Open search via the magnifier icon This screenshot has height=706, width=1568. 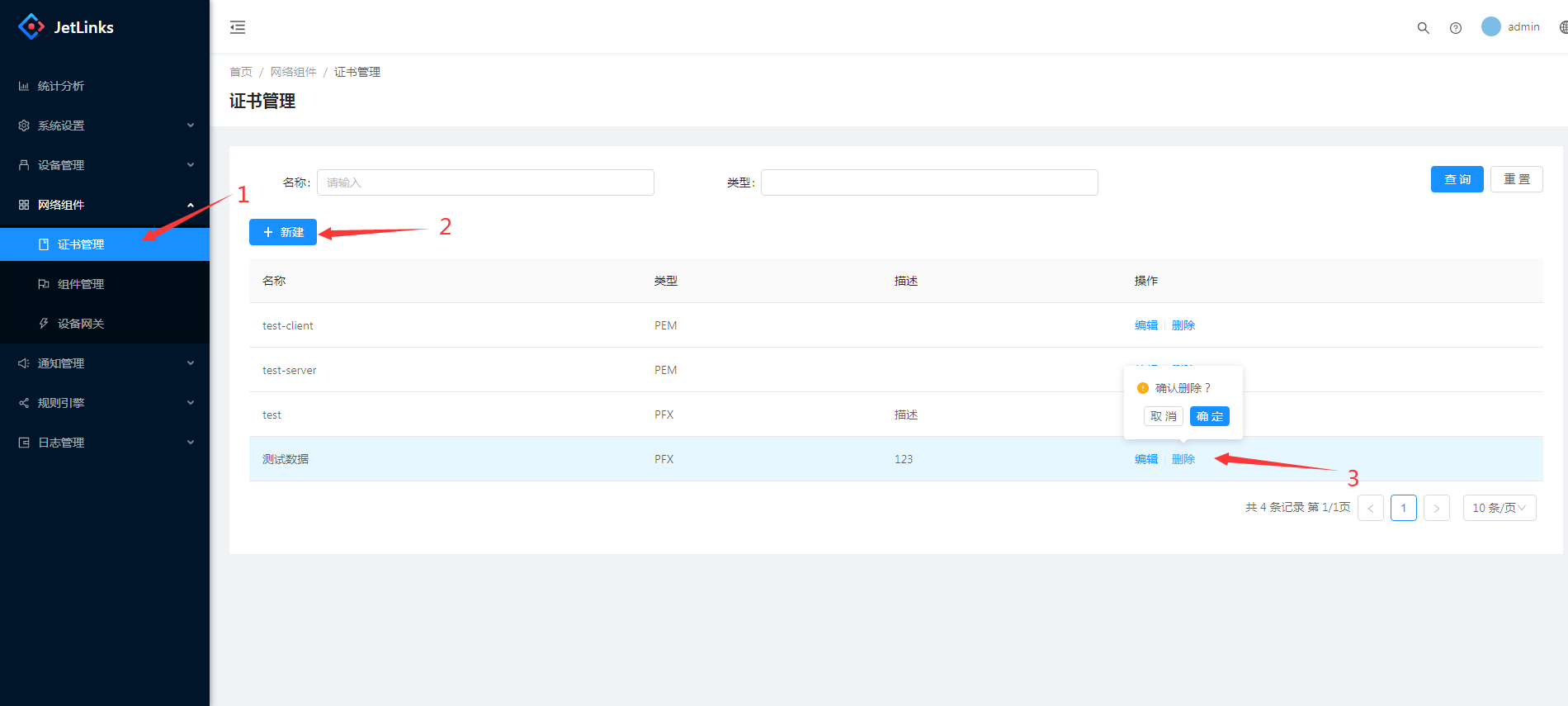(1423, 27)
